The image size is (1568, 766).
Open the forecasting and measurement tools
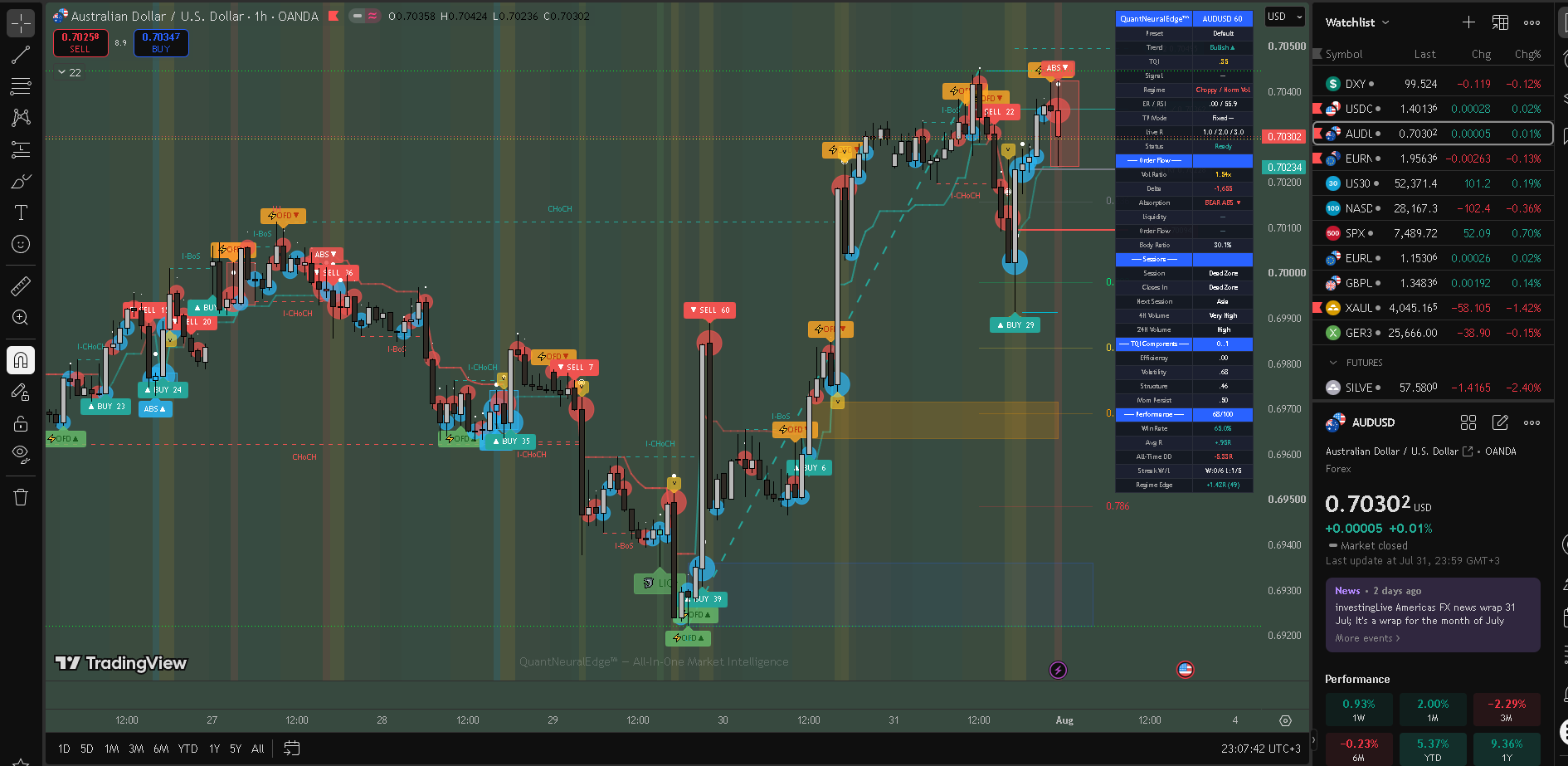click(x=21, y=149)
